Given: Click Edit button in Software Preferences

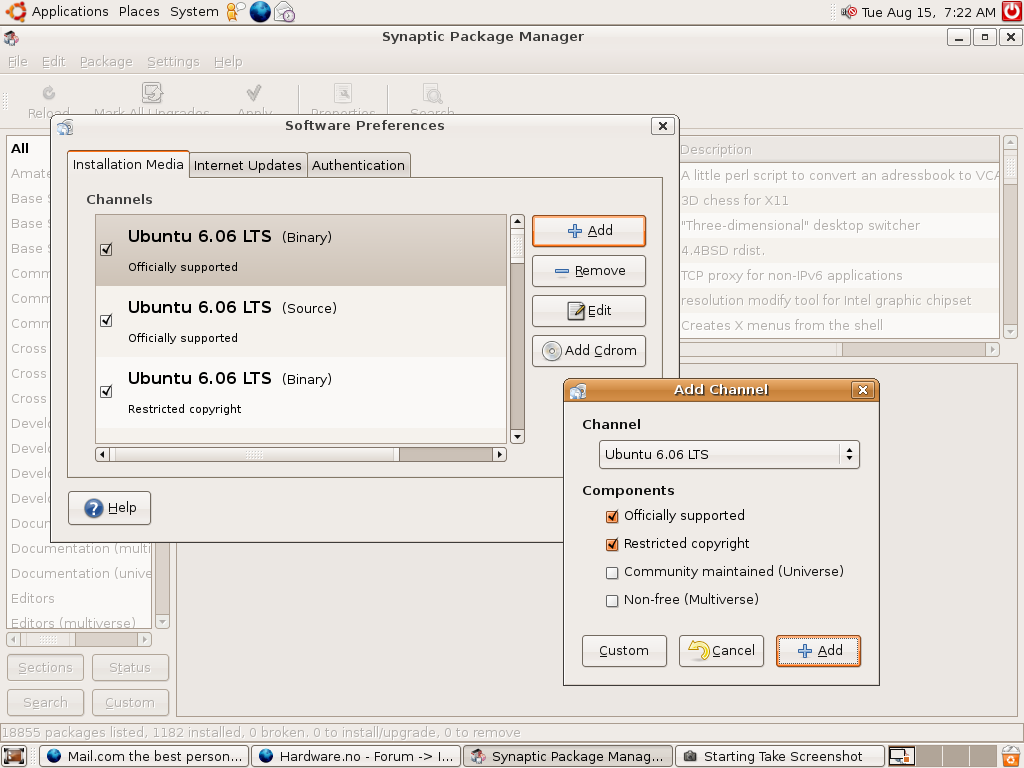Looking at the screenshot, I should pos(589,311).
